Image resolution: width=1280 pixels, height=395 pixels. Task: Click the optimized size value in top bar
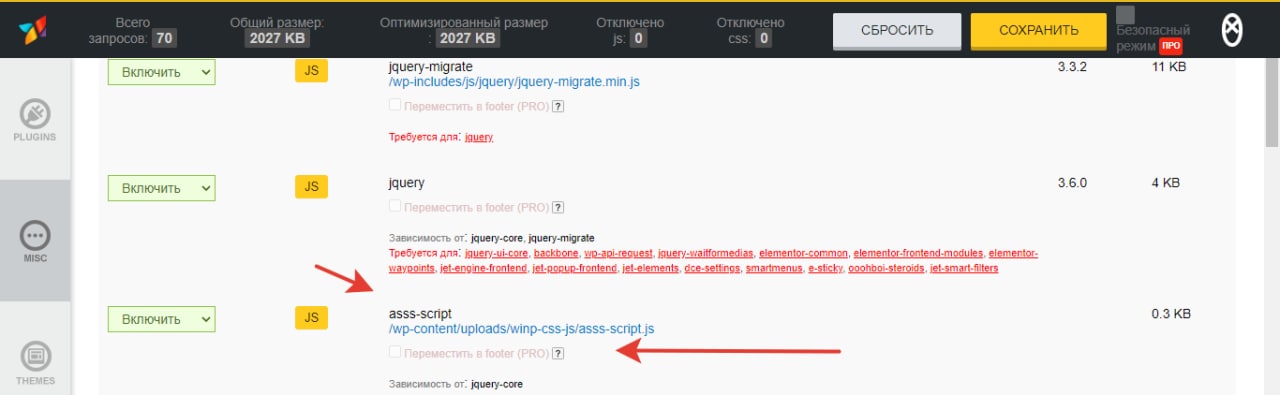[x=467, y=39]
